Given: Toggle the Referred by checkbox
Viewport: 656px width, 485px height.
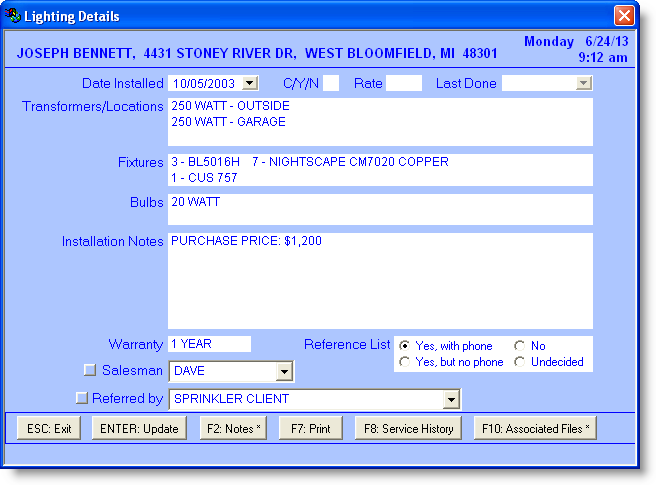Looking at the screenshot, I should tap(82, 398).
